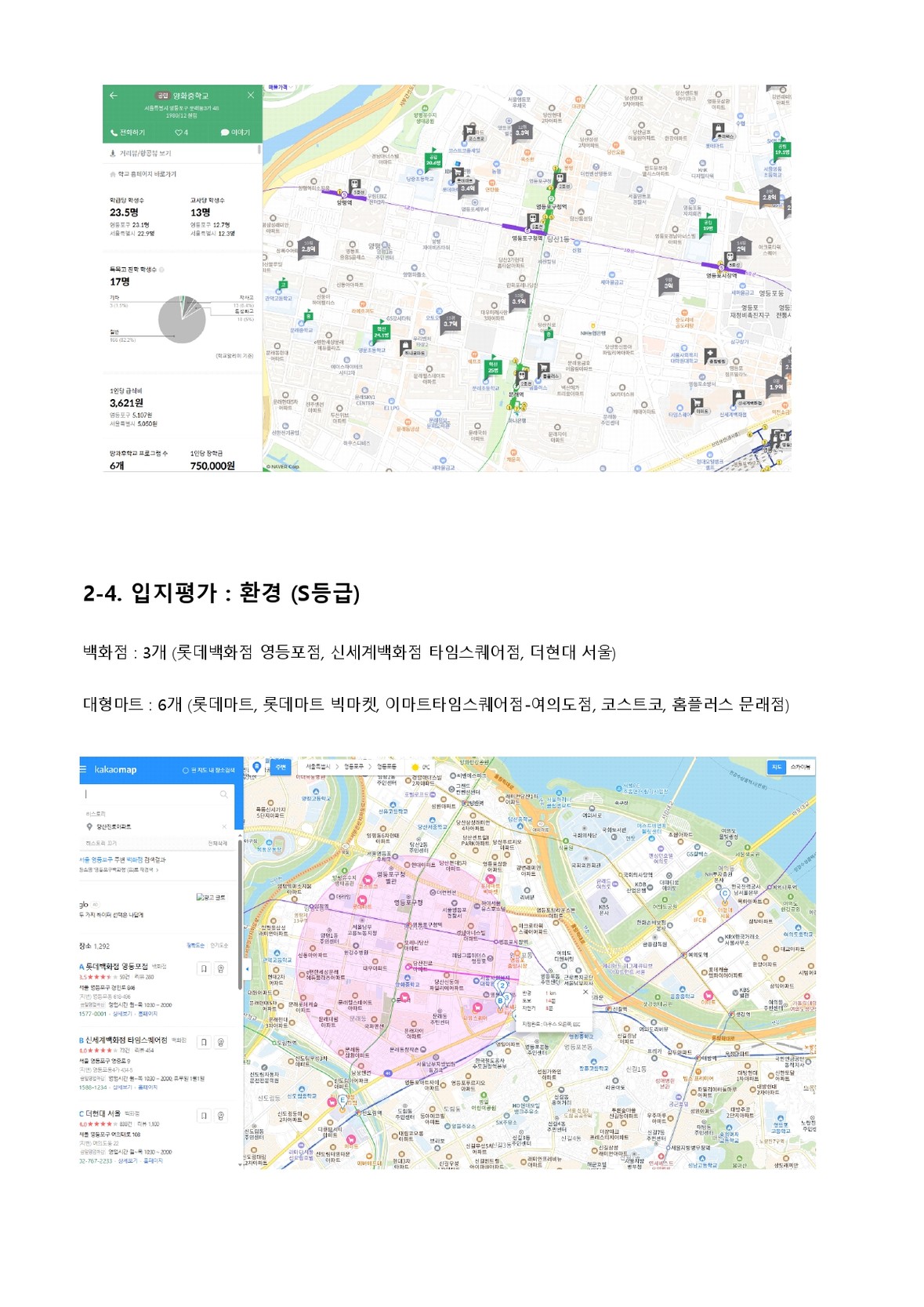This screenshot has width=924, height=1307.
Task: Sort results by 정확도순
Action: point(195,946)
